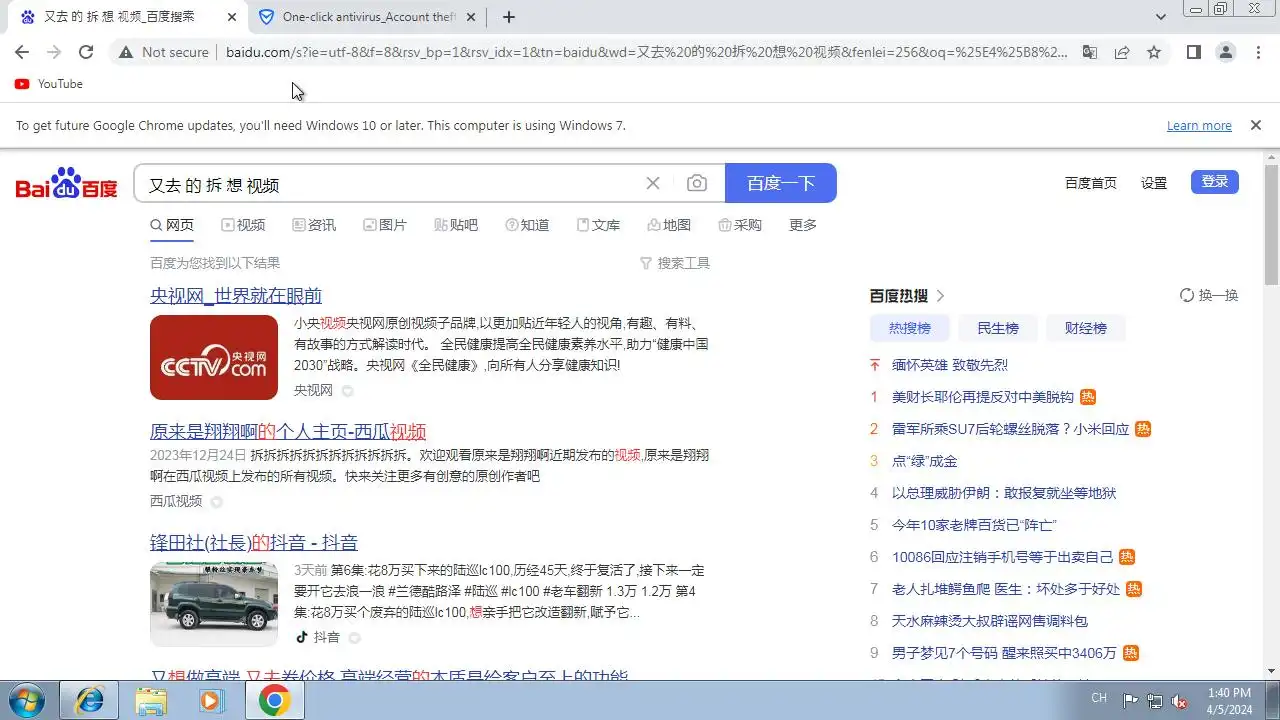Image resolution: width=1280 pixels, height=720 pixels.
Task: Click the Not secure warning icon
Action: coord(125,52)
